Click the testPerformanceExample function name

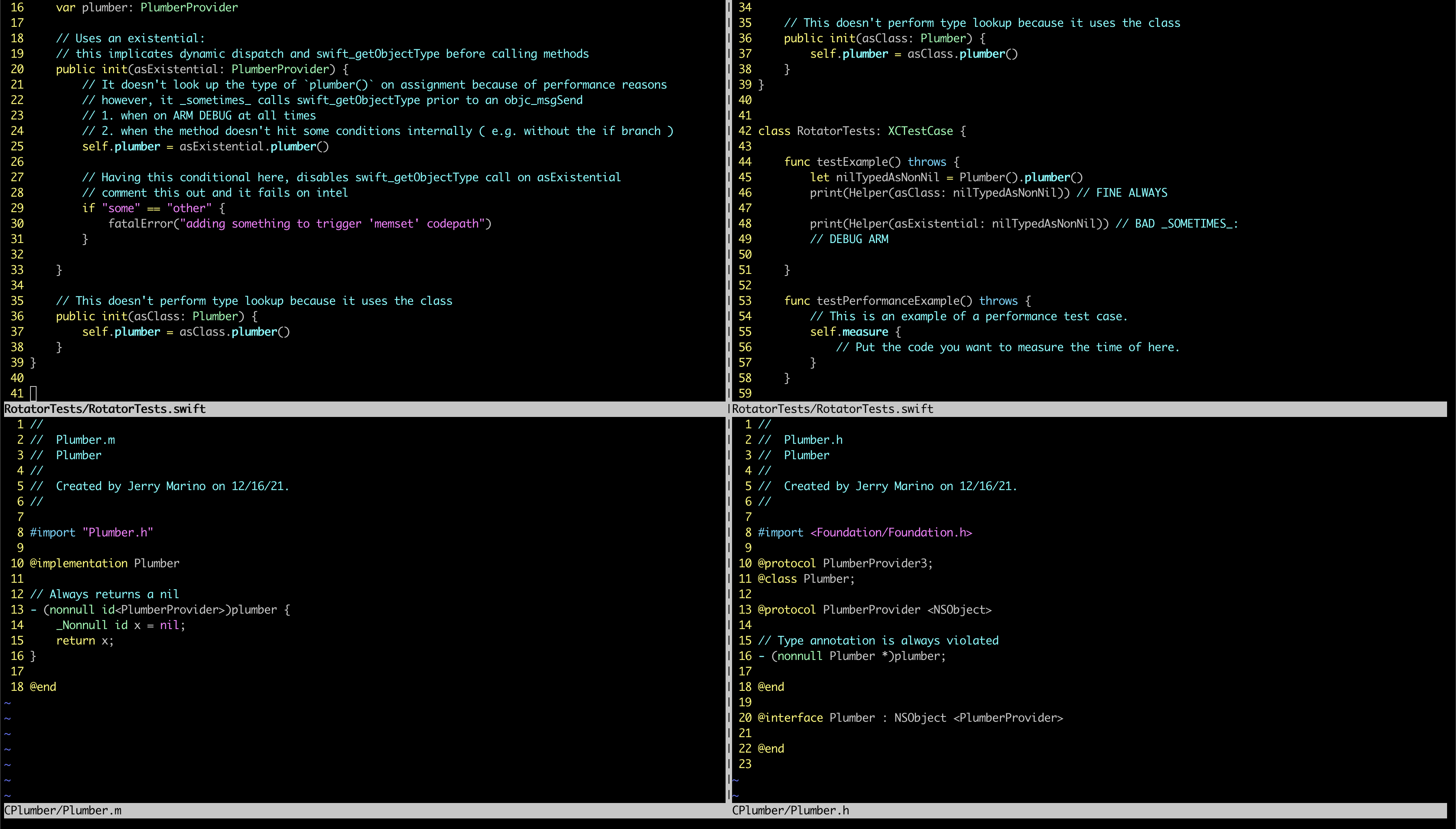coord(888,301)
